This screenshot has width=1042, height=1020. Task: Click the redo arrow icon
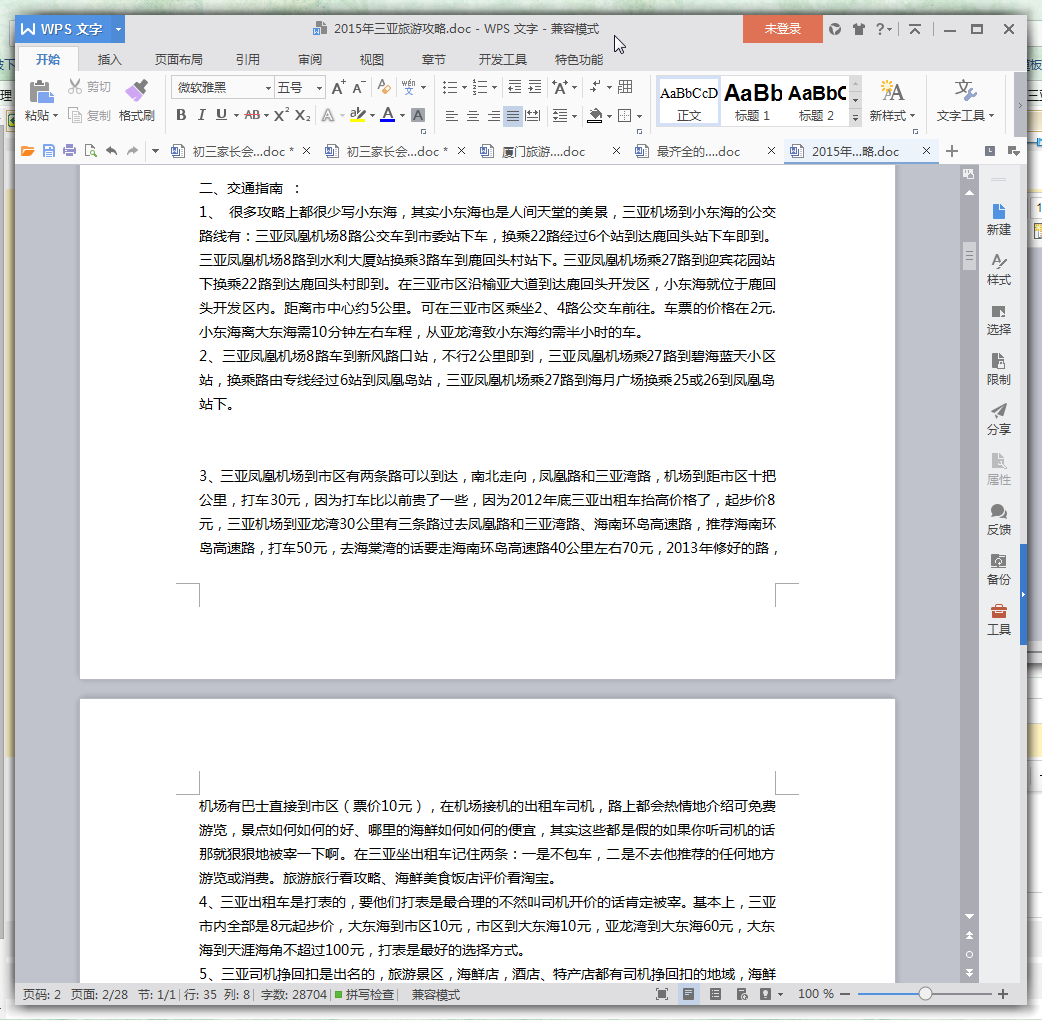[132, 152]
